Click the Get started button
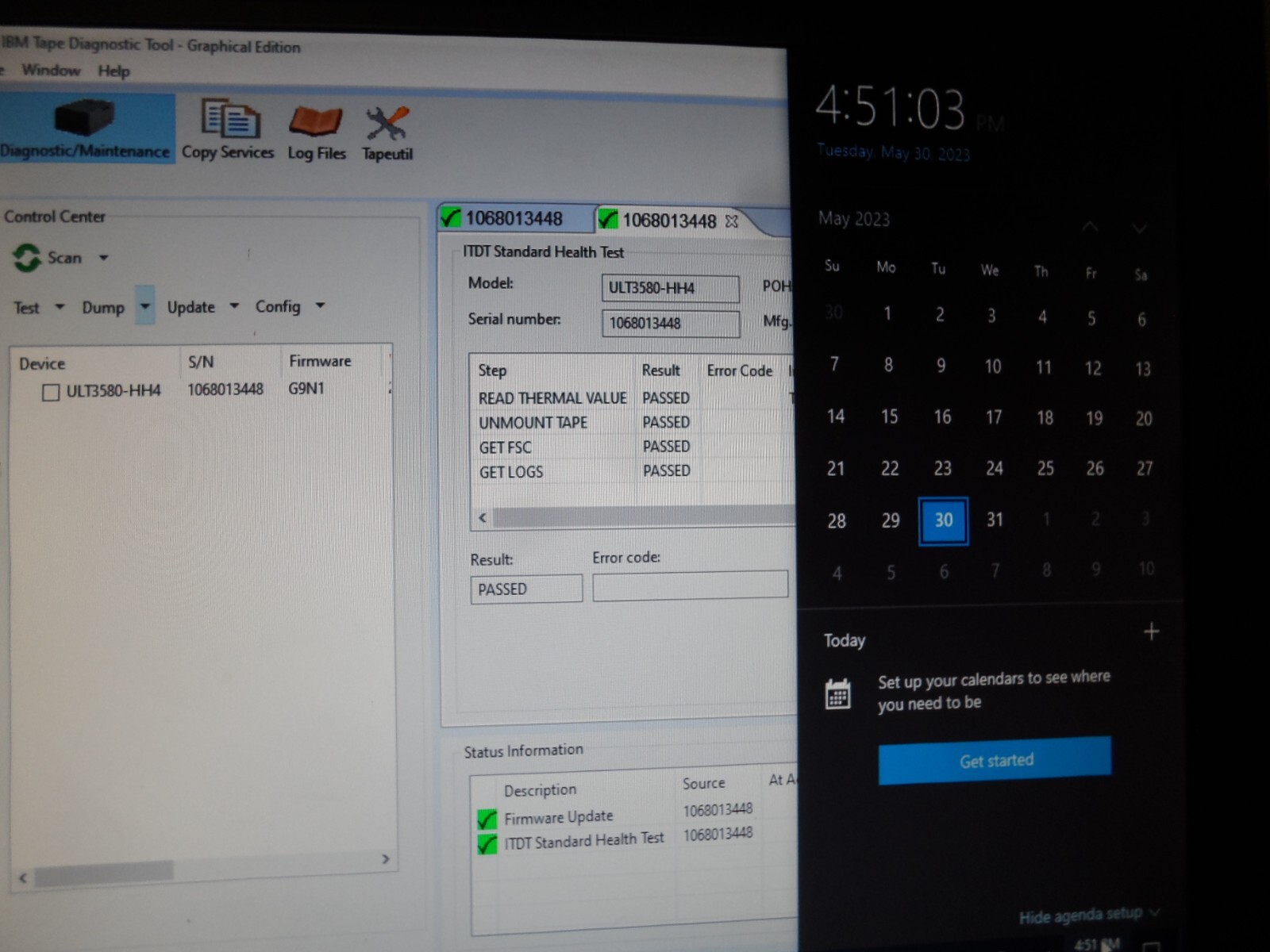The height and width of the screenshot is (952, 1270). (x=995, y=760)
